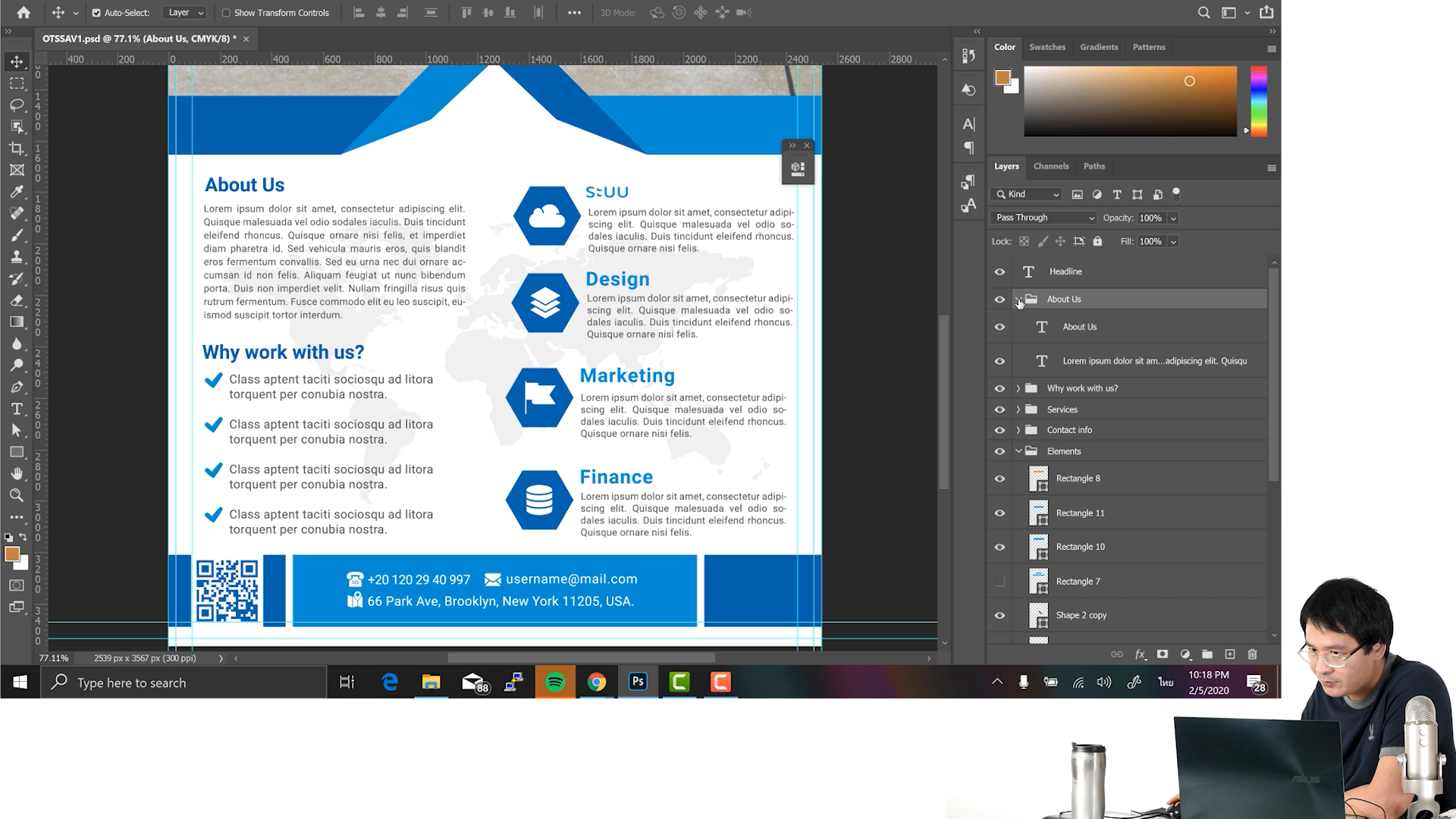Viewport: 1456px width, 819px height.
Task: Add a layer style with fx icon
Action: point(1140,654)
